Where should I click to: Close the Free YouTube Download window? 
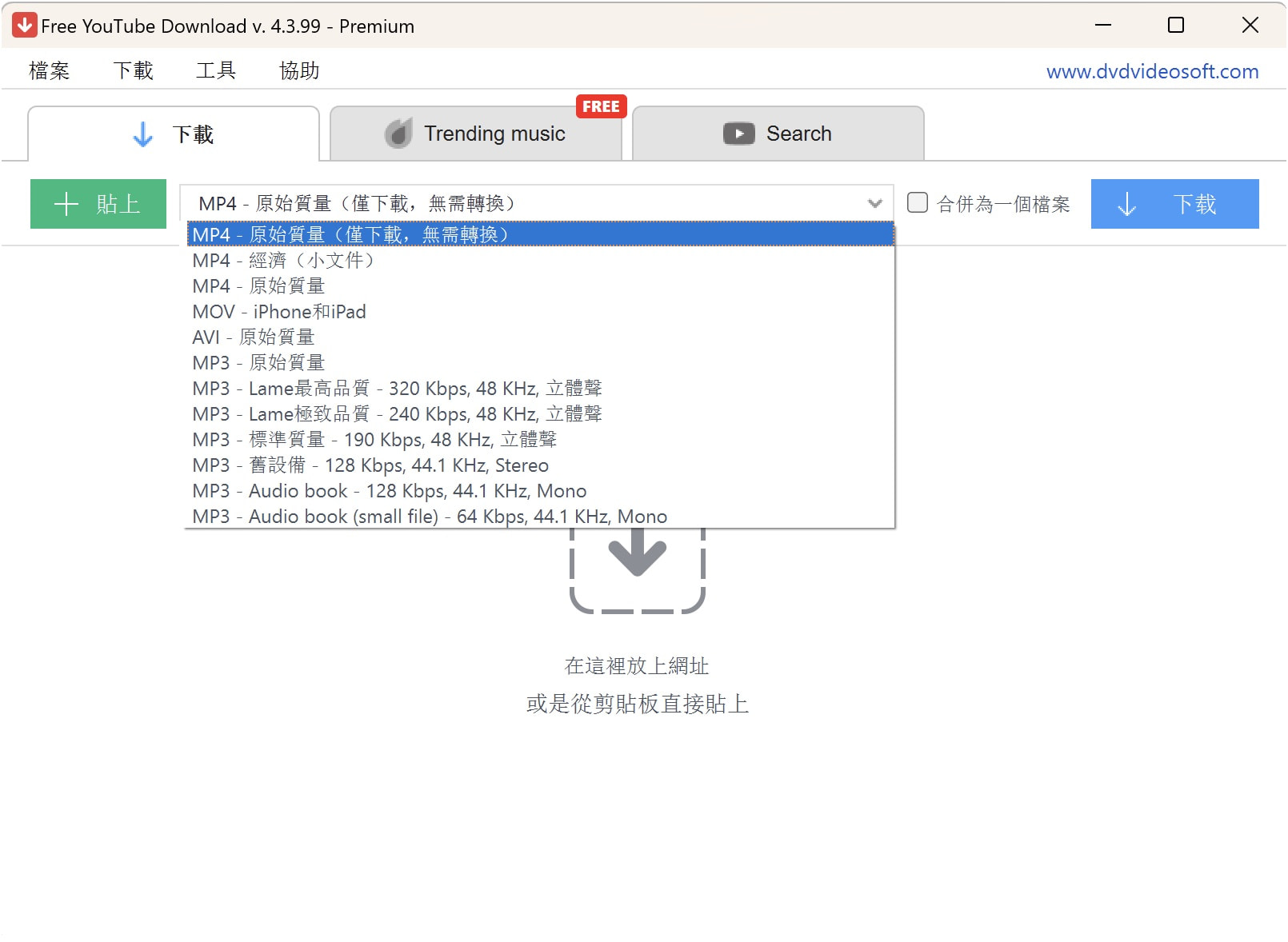(1250, 25)
